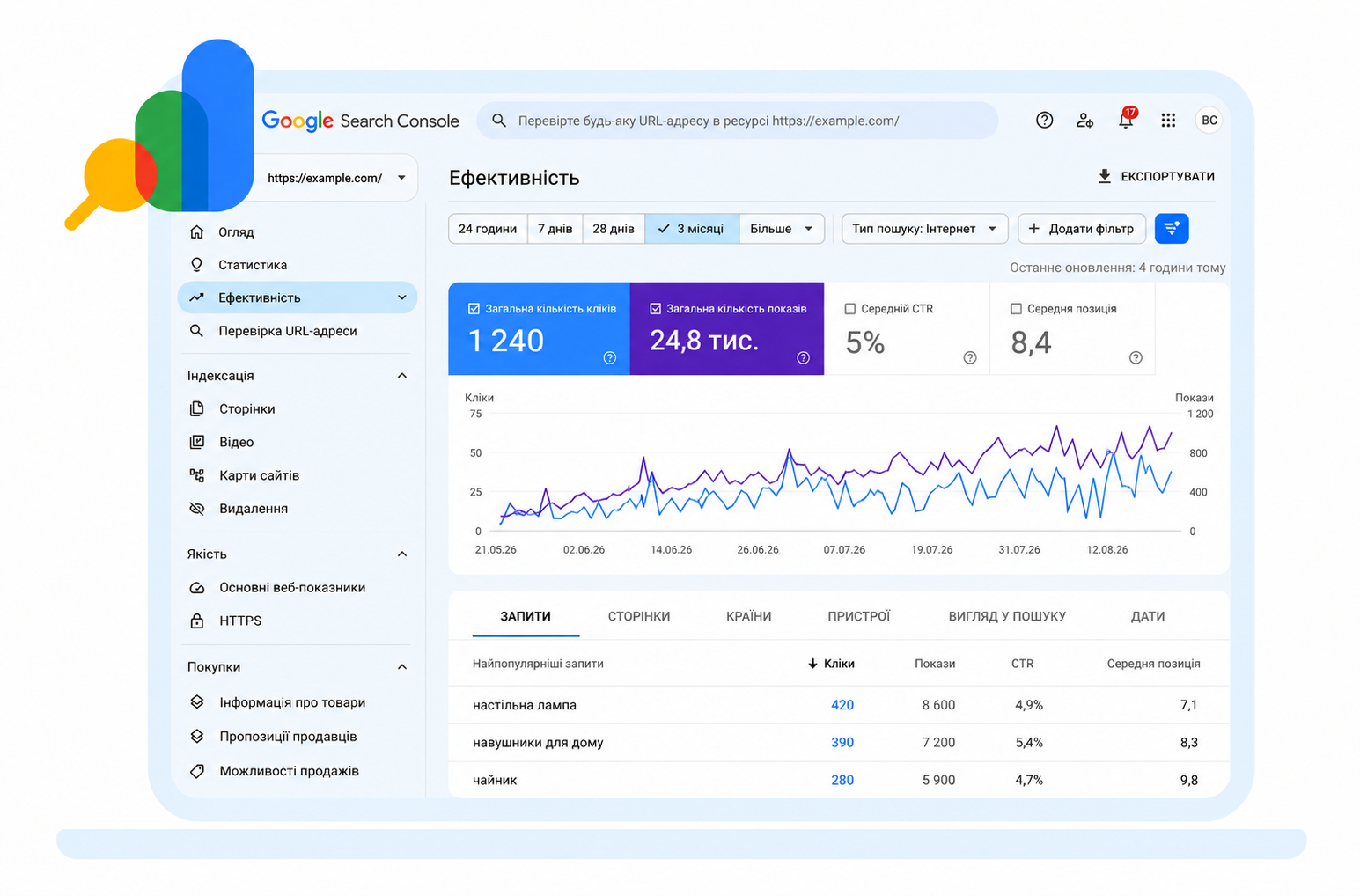
Task: Click the pages icon next to Сторінки
Action: (197, 408)
